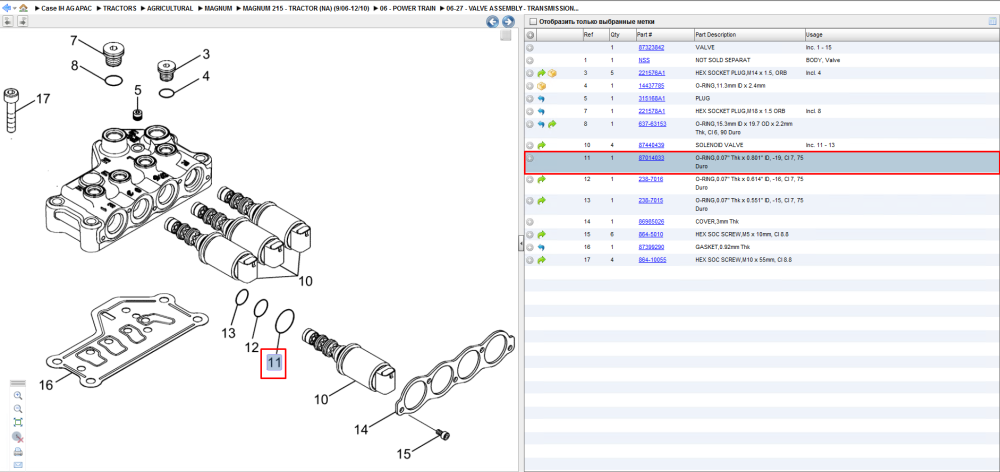This screenshot has height=472, width=1000.
Task: Click green arrow in HEX SOC SCREW M5 row
Action: (541, 235)
